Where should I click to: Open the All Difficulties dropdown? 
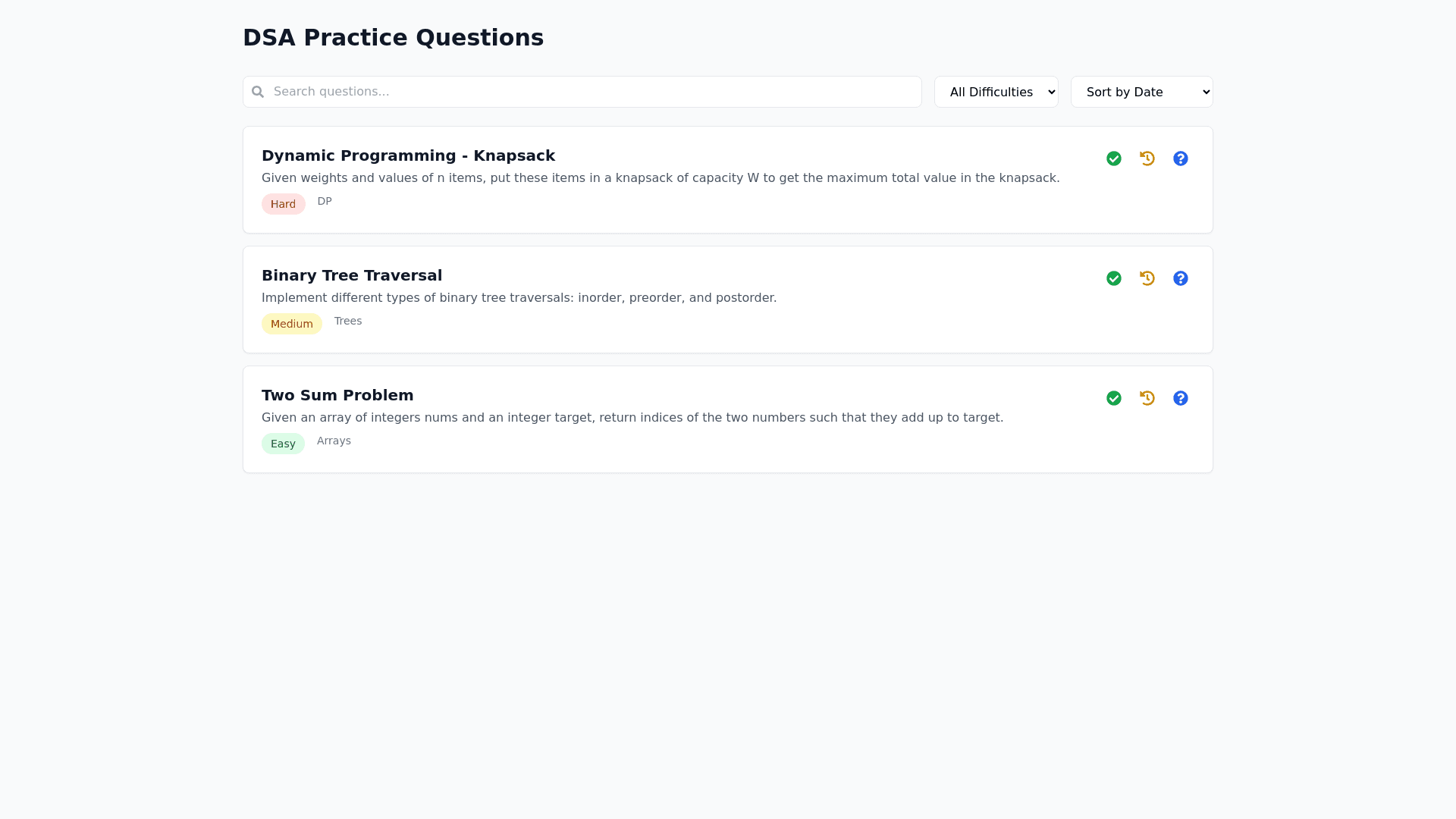996,92
